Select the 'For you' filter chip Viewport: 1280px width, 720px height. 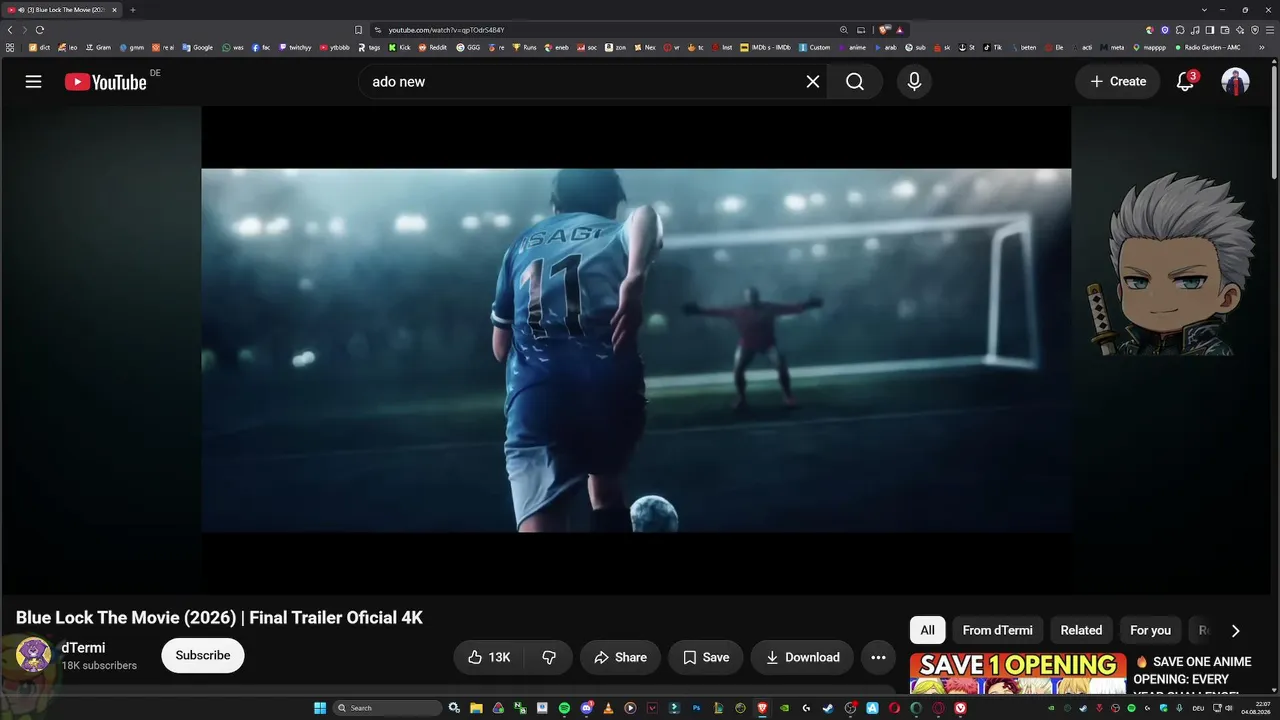[x=1150, y=630]
